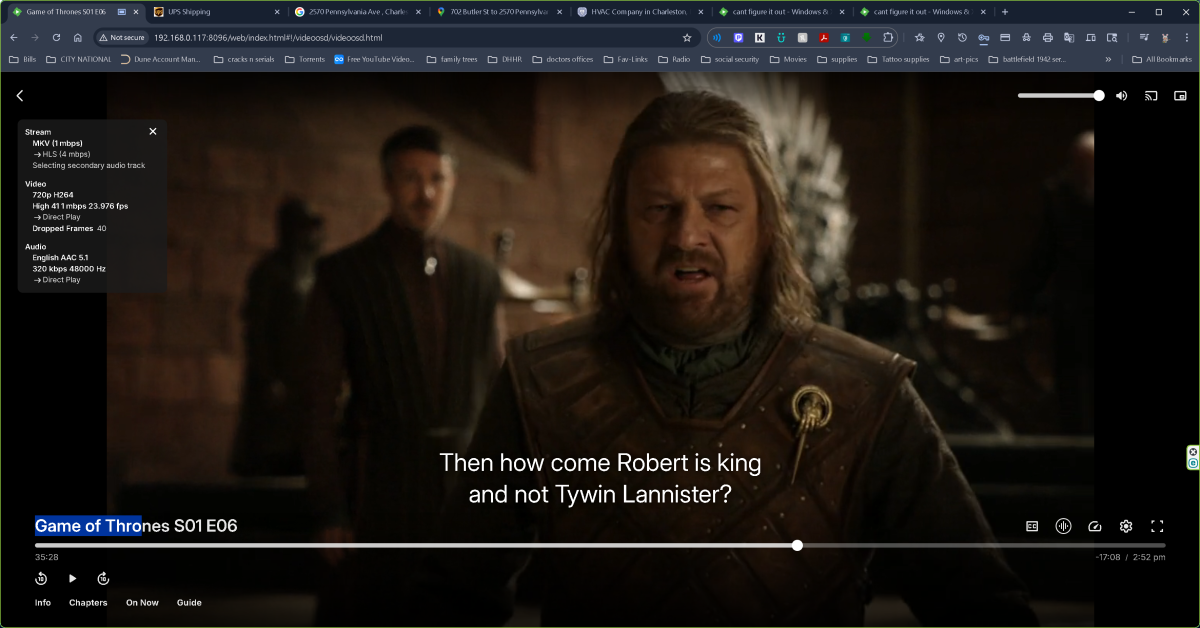Open a new browser tab

click(x=1005, y=12)
